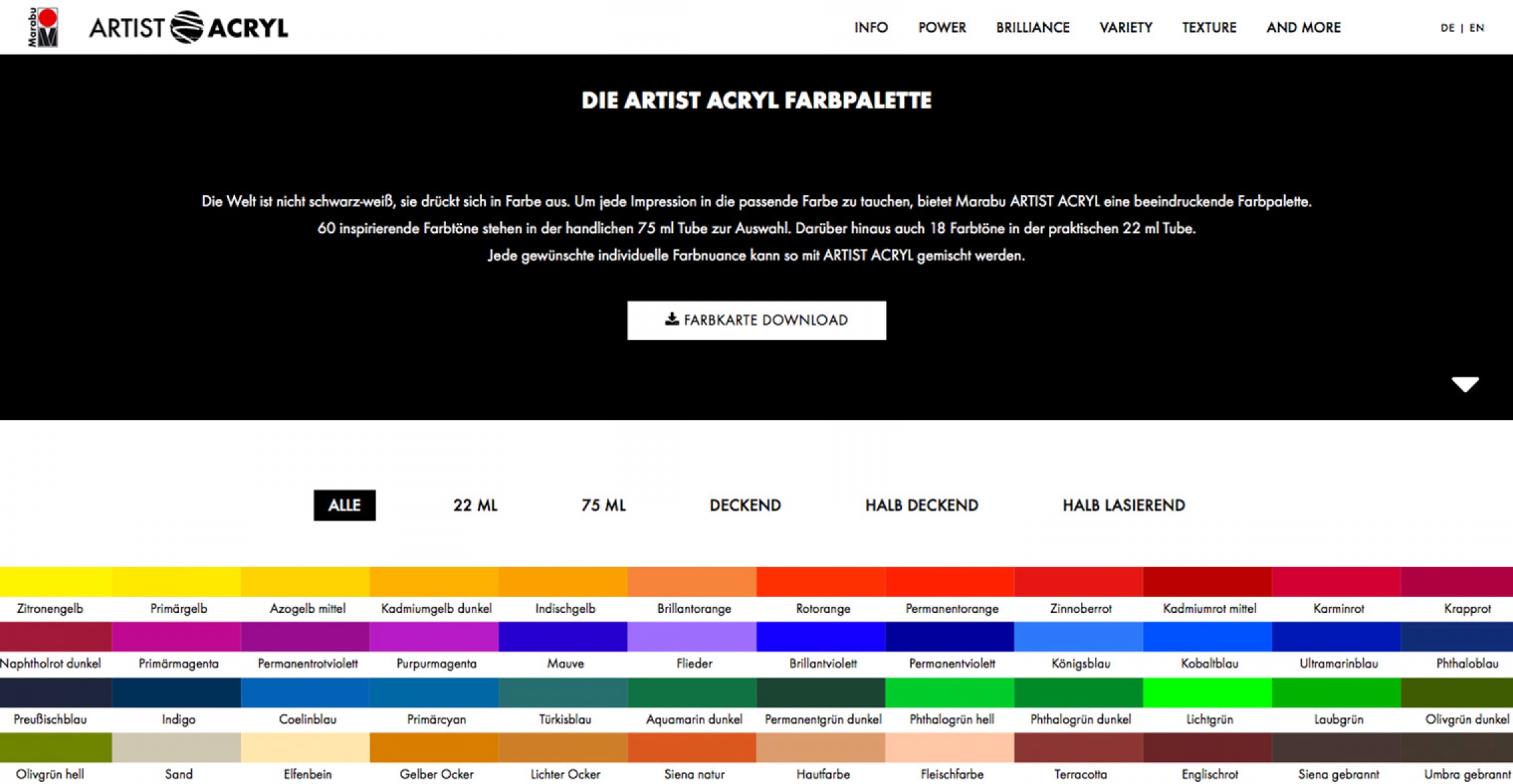Show only DECKEND colors

point(745,505)
